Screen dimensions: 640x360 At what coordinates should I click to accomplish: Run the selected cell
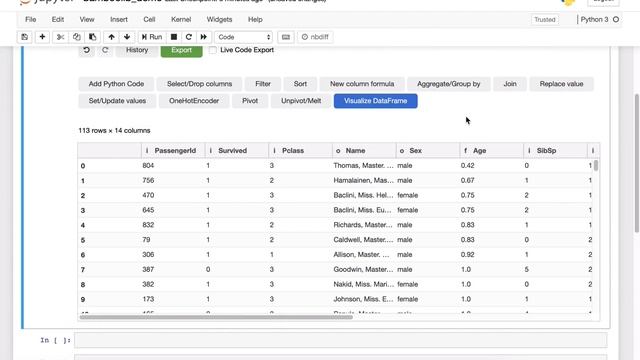152,37
